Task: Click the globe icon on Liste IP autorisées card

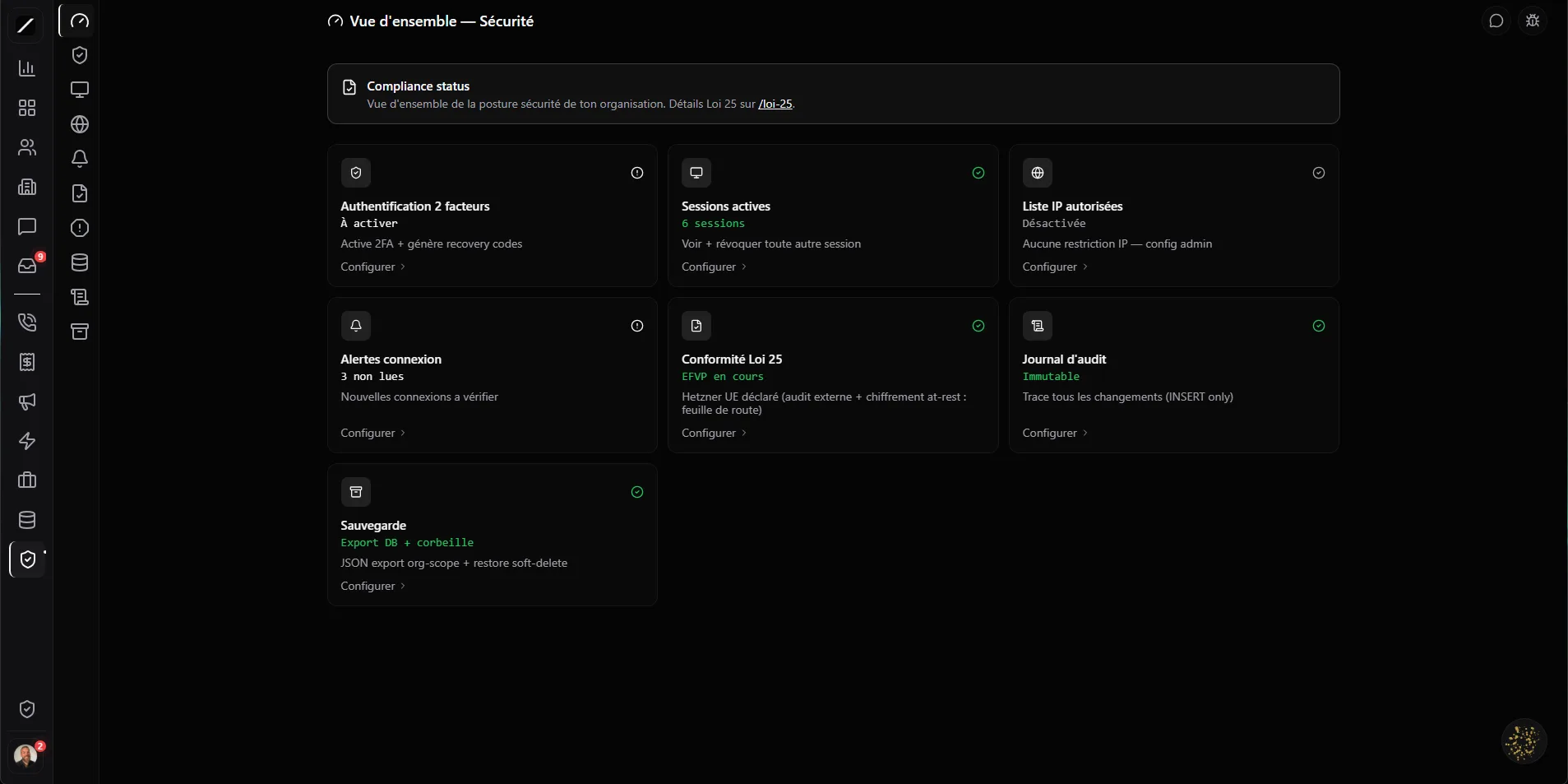Action: coord(1038,173)
